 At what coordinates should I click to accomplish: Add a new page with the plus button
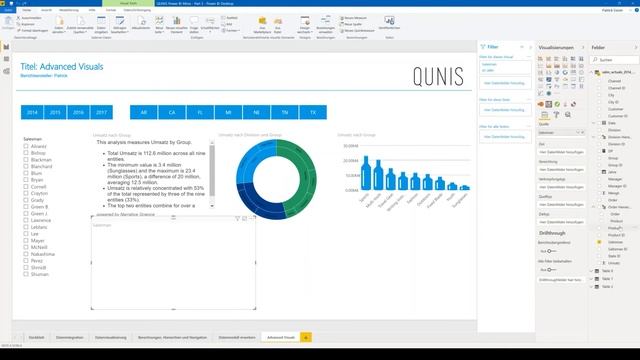tap(306, 337)
